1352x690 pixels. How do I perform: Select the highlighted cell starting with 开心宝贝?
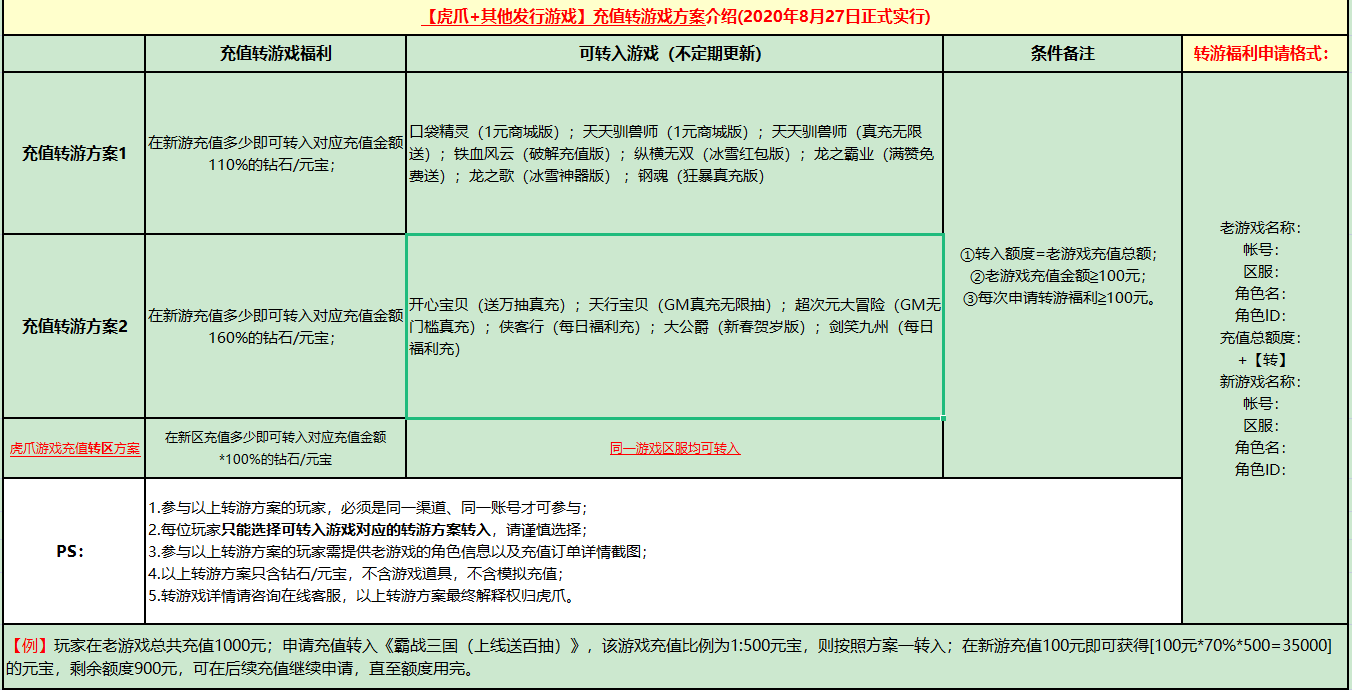(674, 326)
